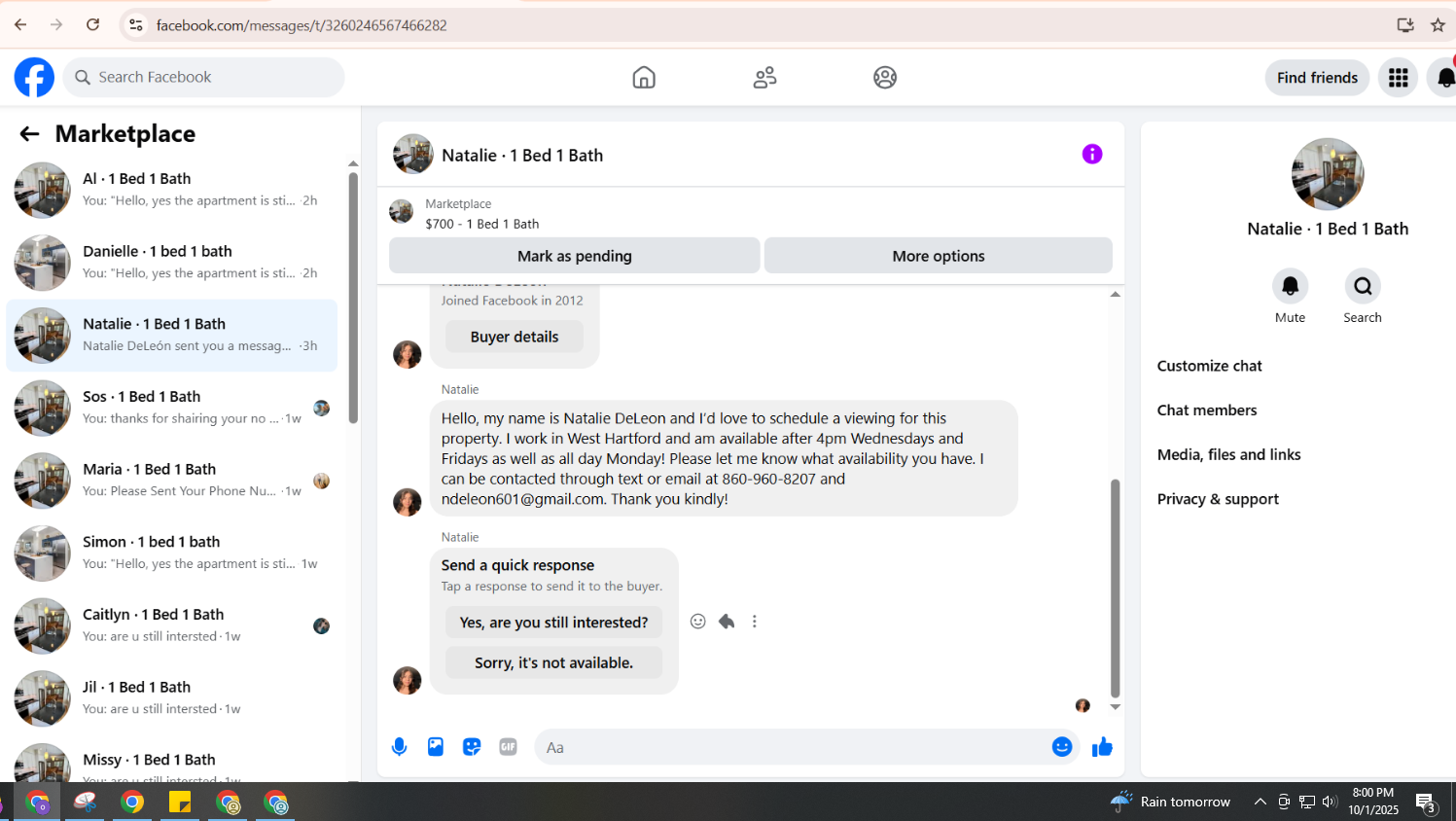Image resolution: width=1456 pixels, height=821 pixels.
Task: Bookmark this page with the star icon
Action: tap(1438, 25)
